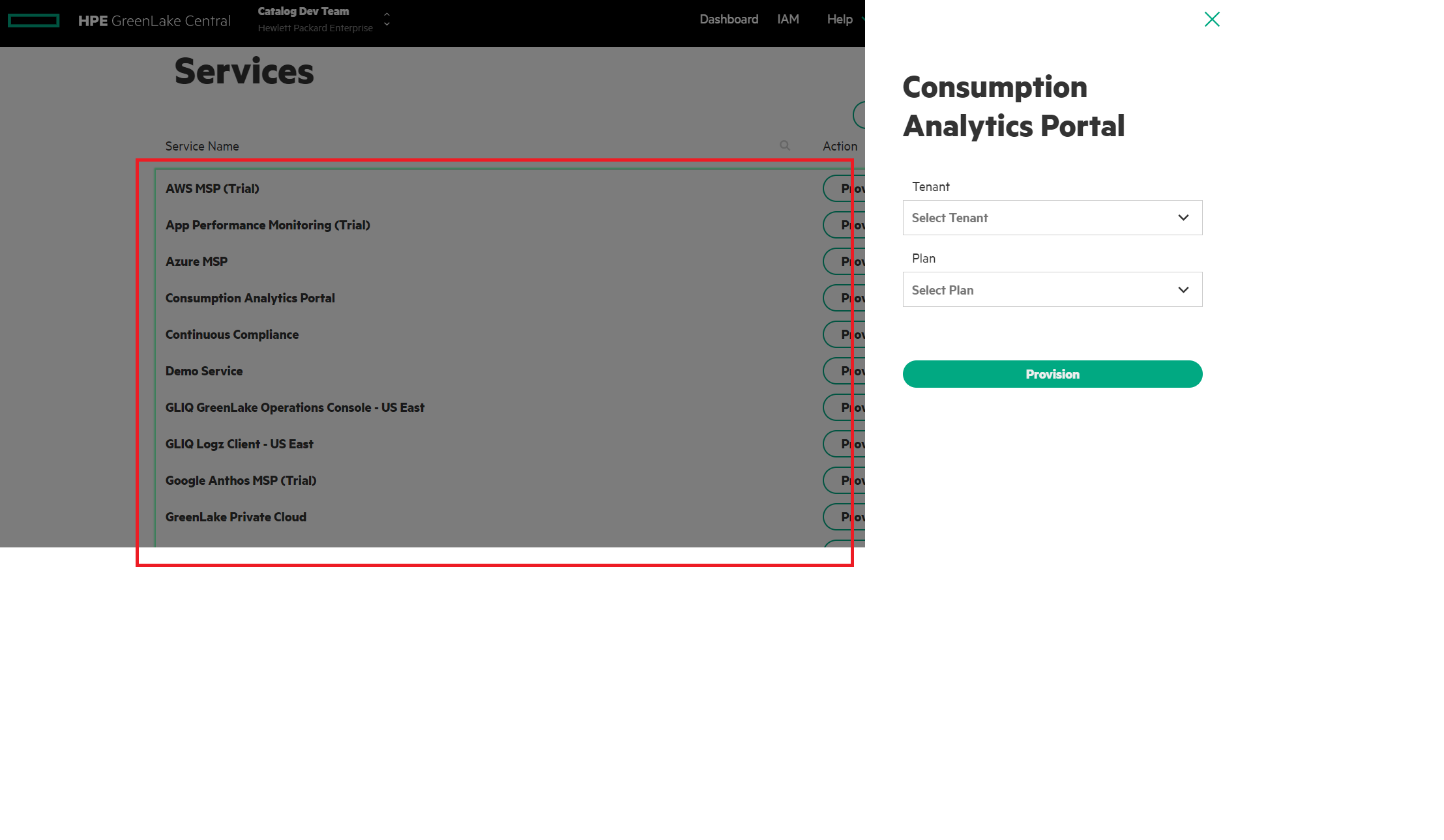Click the team switcher up chevron

click(x=386, y=14)
